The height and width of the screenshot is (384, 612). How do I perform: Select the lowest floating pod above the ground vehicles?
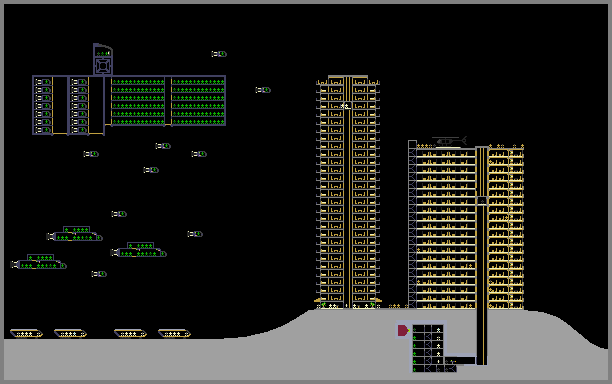tap(99, 274)
